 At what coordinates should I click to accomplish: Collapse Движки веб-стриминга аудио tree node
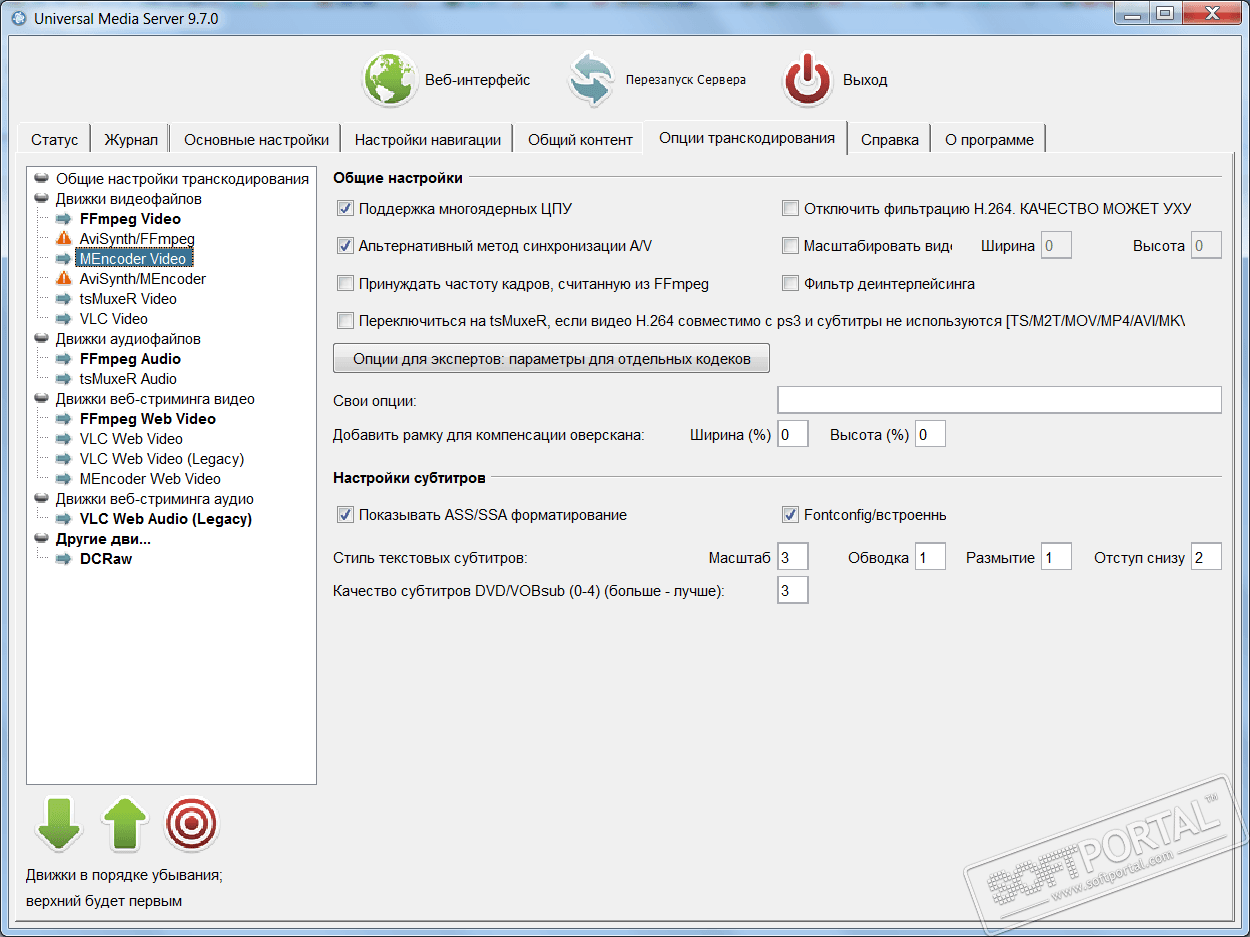41,499
